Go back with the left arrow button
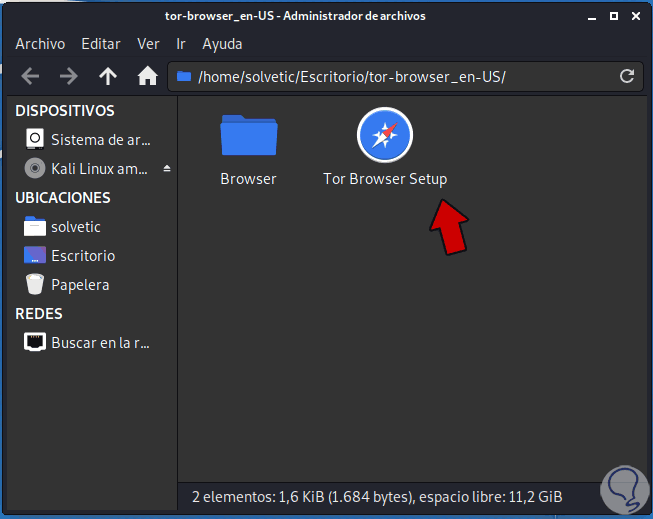Screen dimensions: 653x519 (30, 77)
